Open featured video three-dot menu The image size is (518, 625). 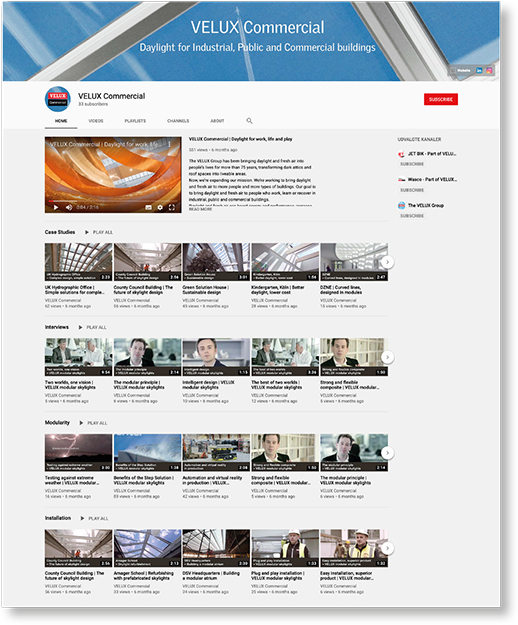(x=169, y=144)
